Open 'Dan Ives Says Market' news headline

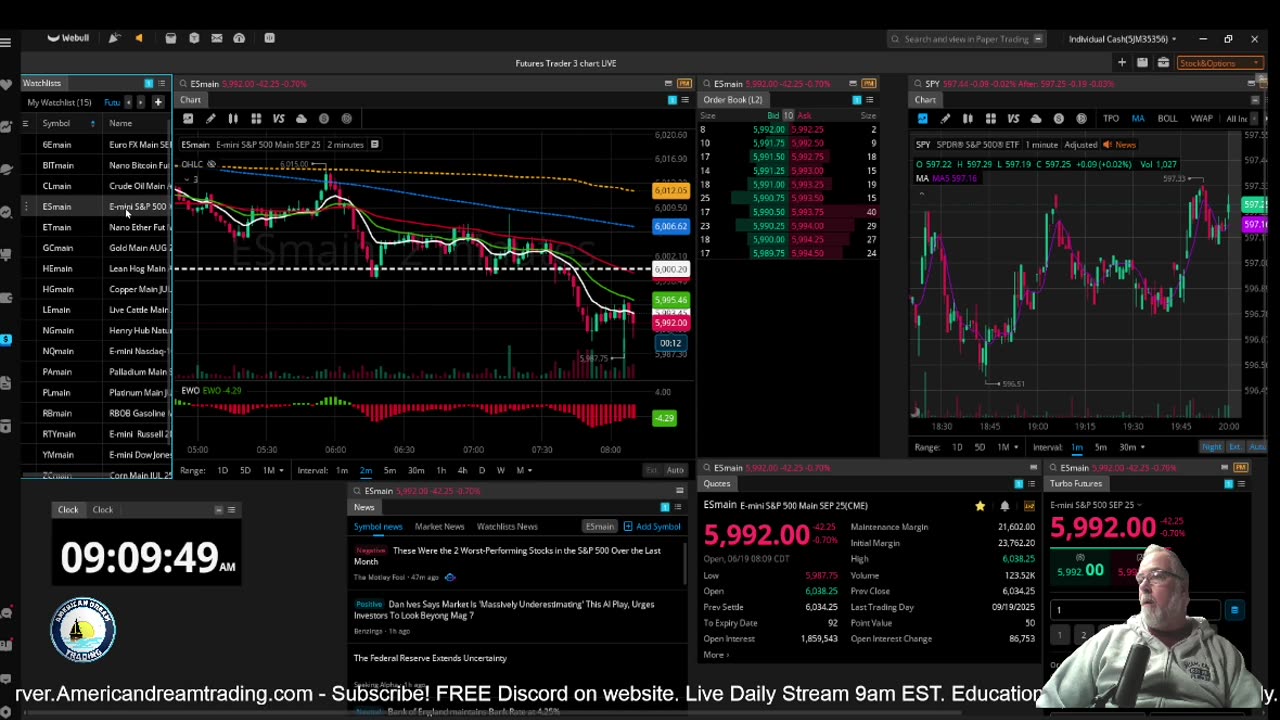[504, 610]
